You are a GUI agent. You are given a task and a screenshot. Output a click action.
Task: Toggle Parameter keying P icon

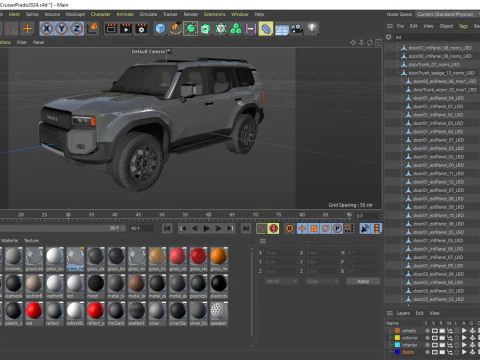tap(337, 228)
